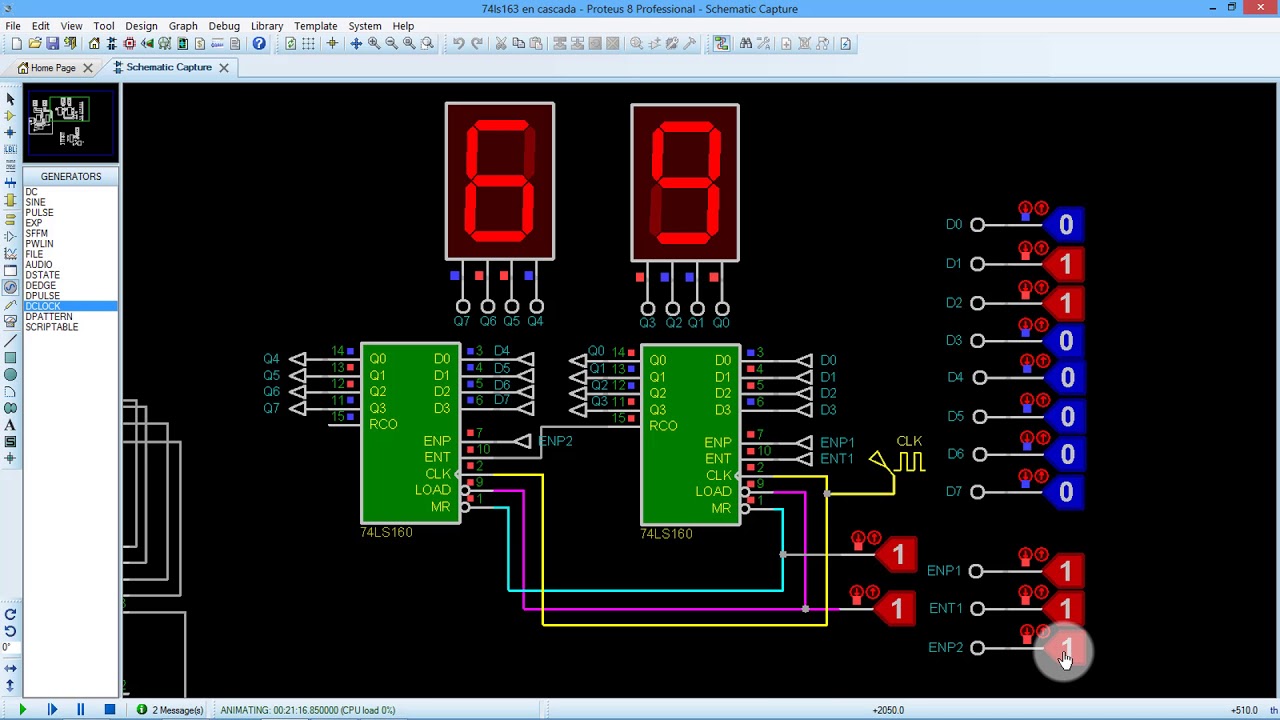Image resolution: width=1280 pixels, height=720 pixels.
Task: Stop the simulation
Action: pos(110,710)
